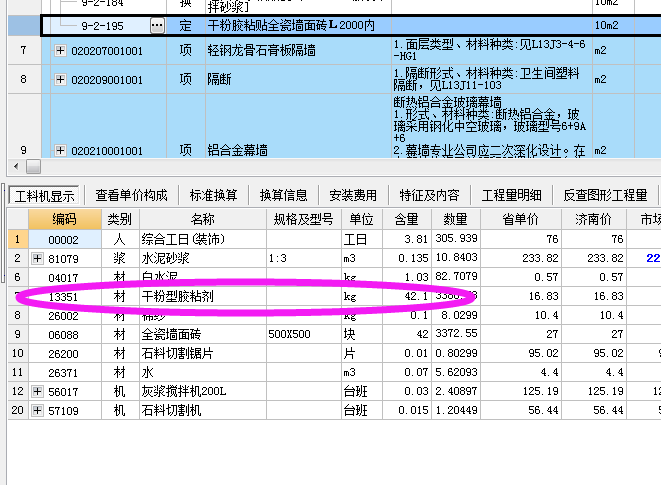Select 石料切割锯片 name cell

[x=203, y=353]
